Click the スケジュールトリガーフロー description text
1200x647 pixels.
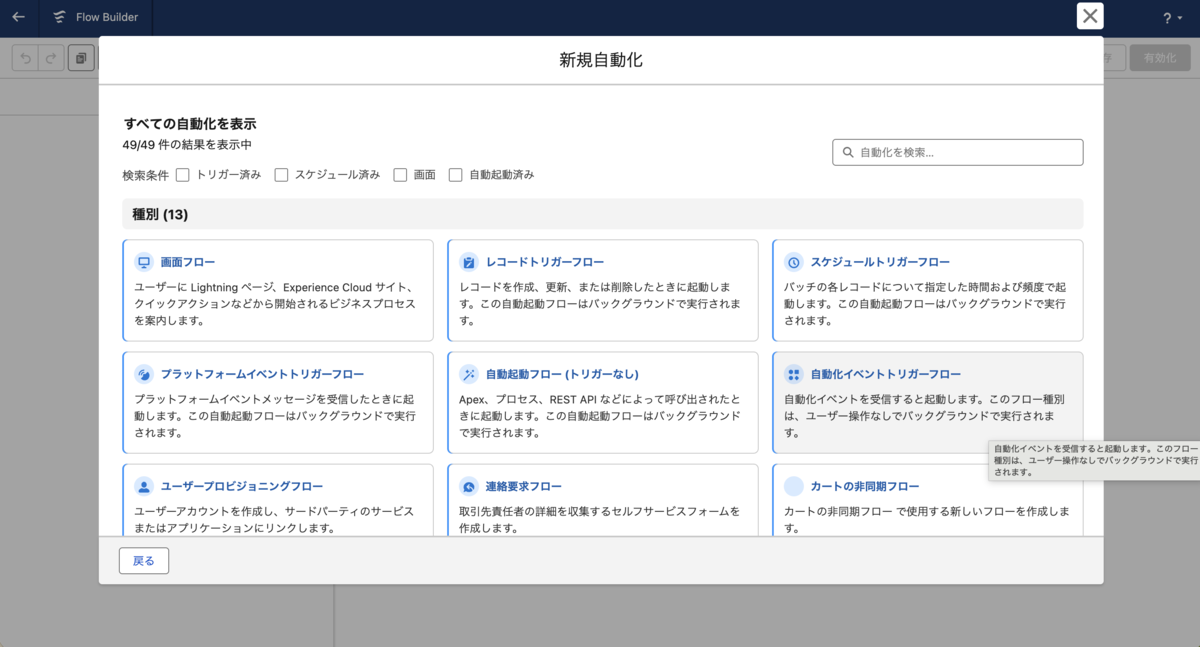click(x=925, y=304)
